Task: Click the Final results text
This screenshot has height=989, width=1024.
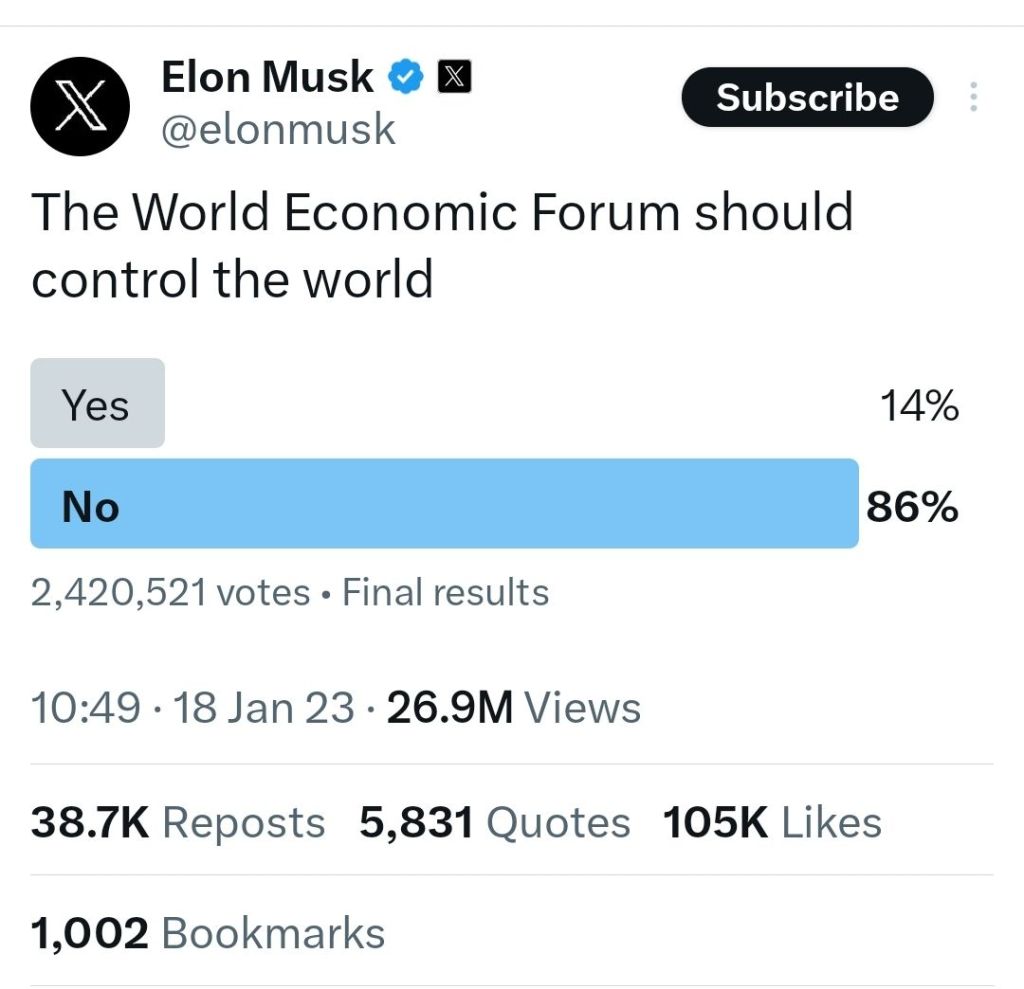Action: [x=446, y=593]
